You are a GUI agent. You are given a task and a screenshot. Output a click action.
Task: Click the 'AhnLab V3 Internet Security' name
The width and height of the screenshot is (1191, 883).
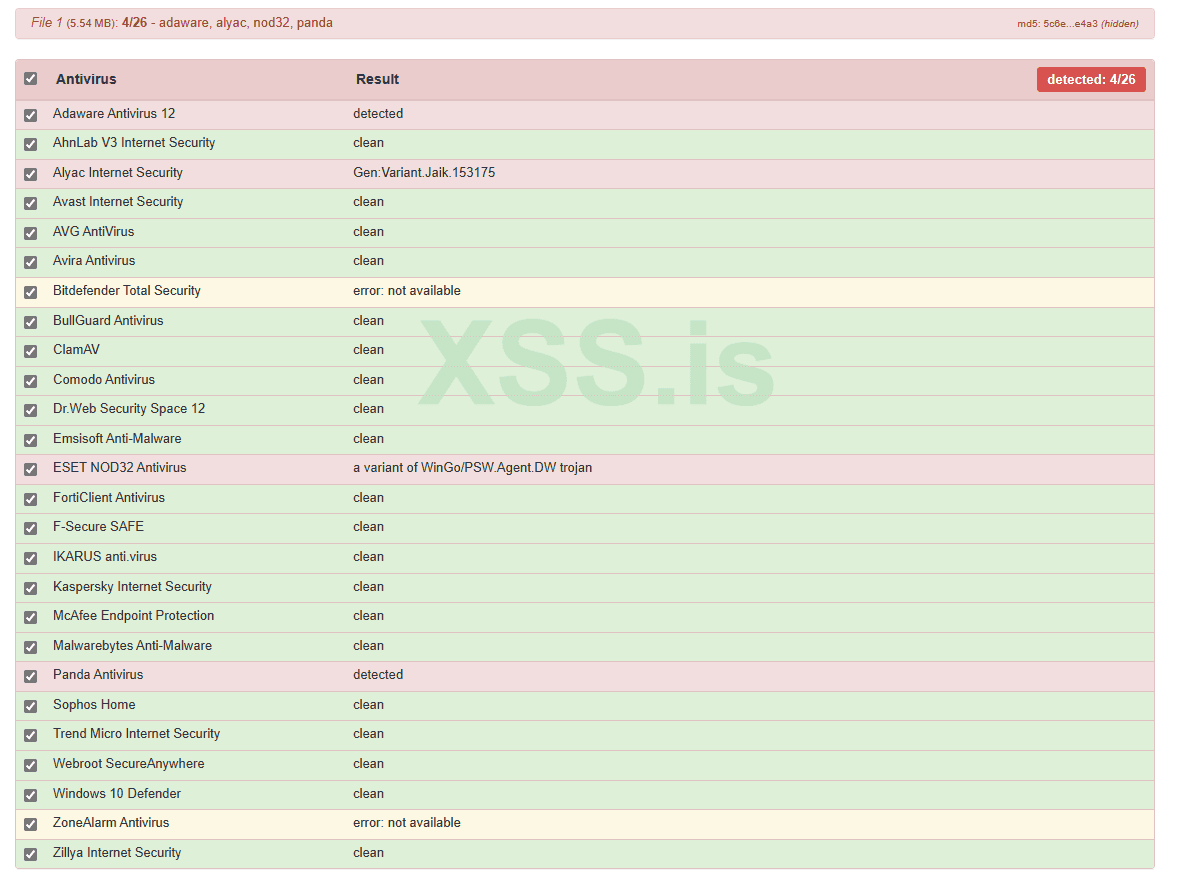pos(134,143)
